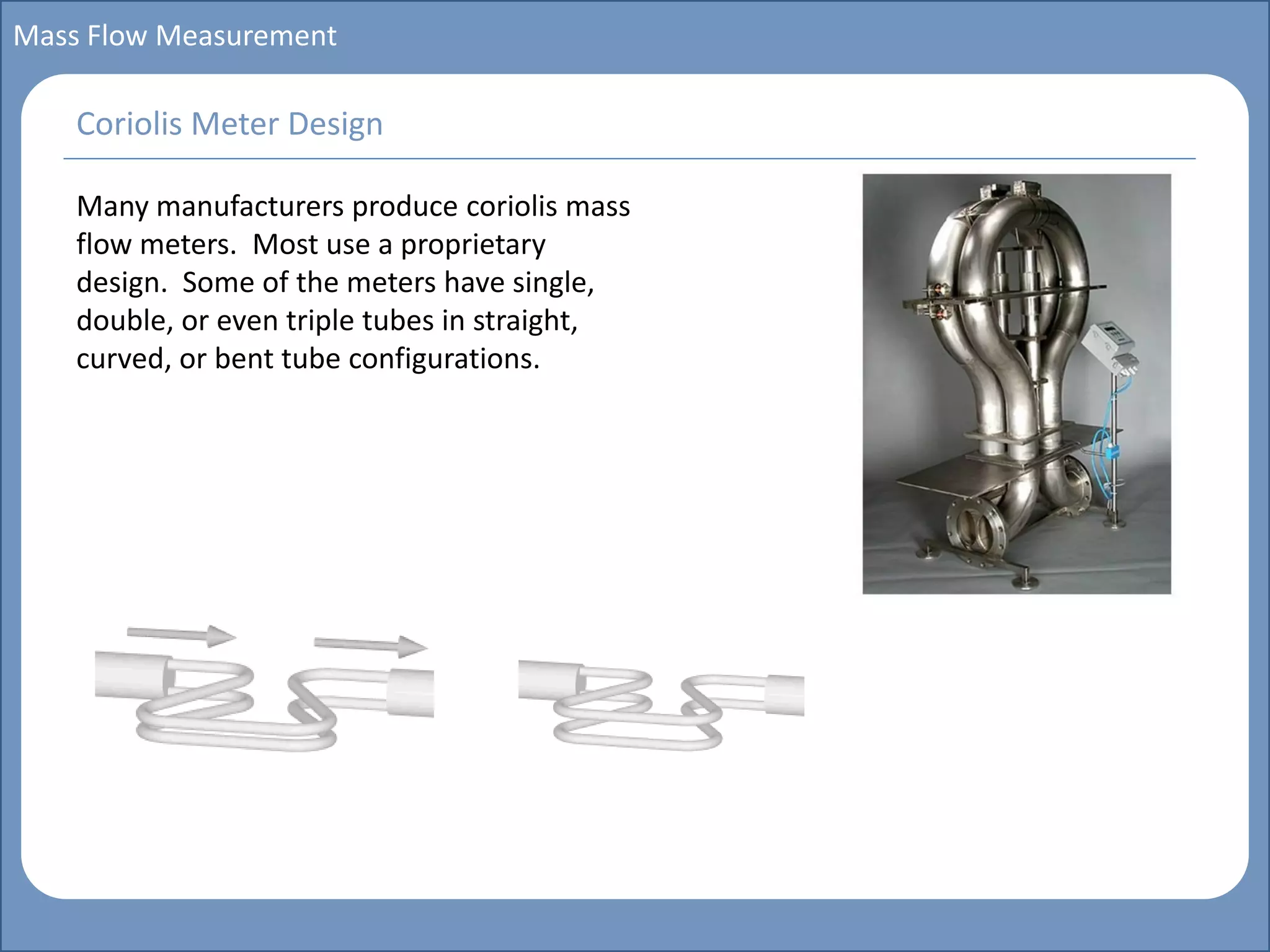Screen dimensions: 1270x952
Task: Click the bent tube diagram without arrows
Action: [661, 705]
